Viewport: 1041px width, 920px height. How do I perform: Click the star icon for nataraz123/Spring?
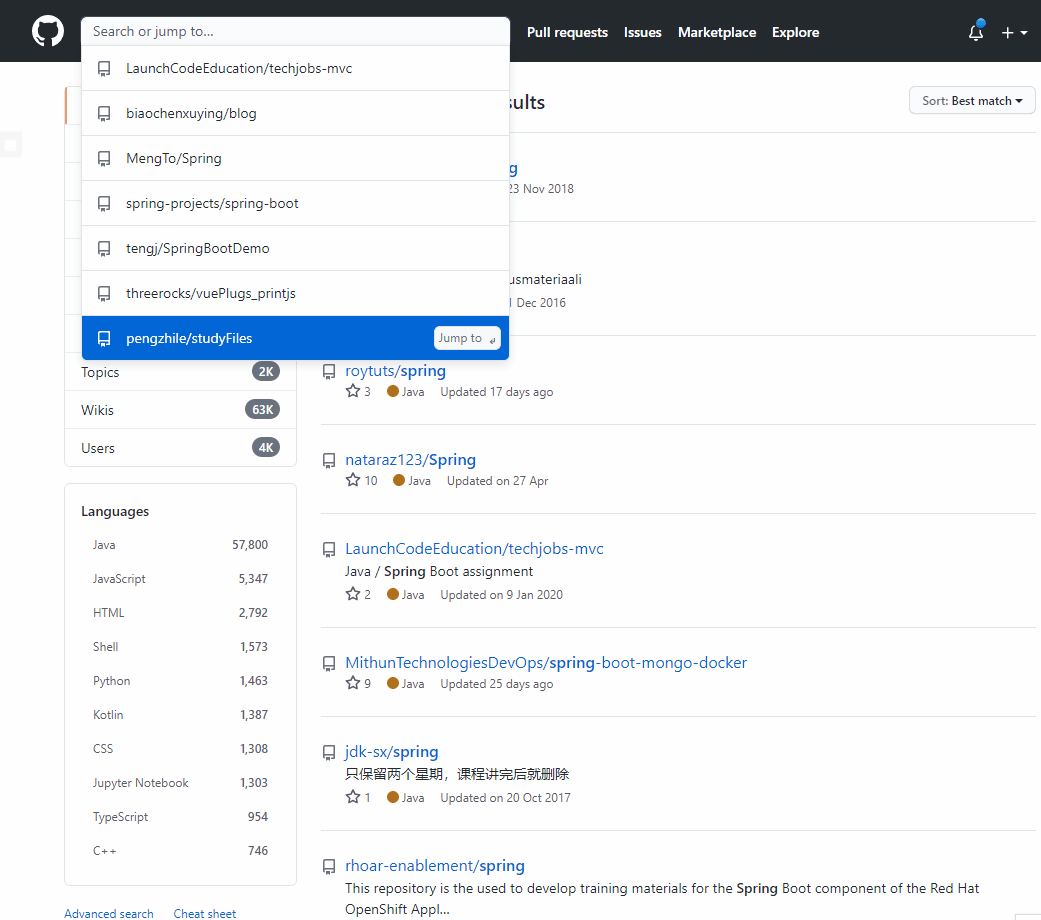point(353,481)
